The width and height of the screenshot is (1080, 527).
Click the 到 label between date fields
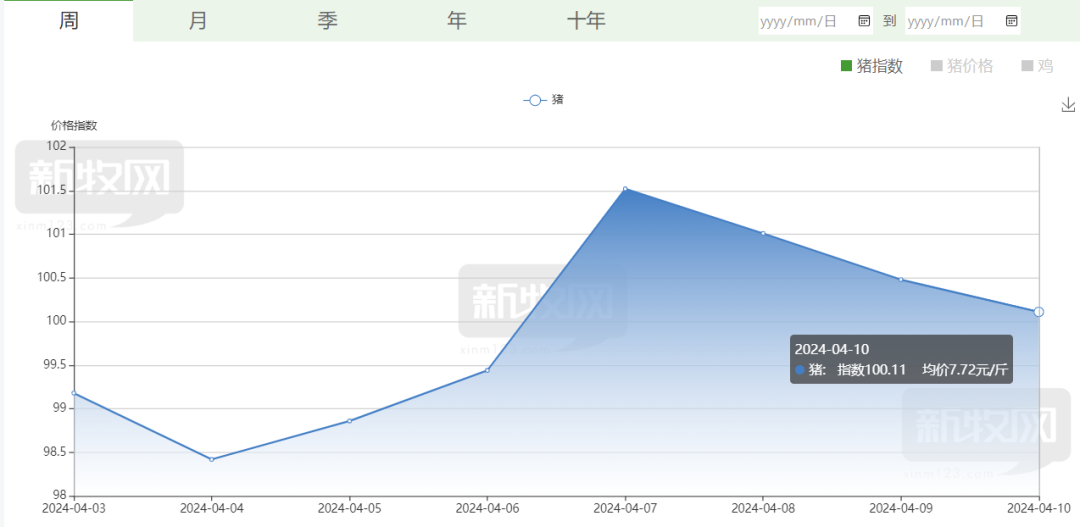point(889,21)
